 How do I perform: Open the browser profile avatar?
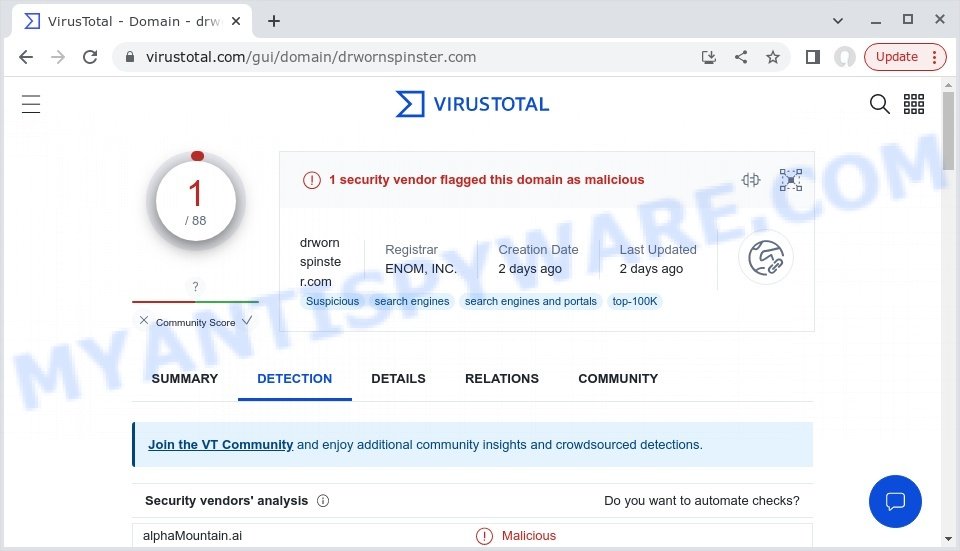844,57
